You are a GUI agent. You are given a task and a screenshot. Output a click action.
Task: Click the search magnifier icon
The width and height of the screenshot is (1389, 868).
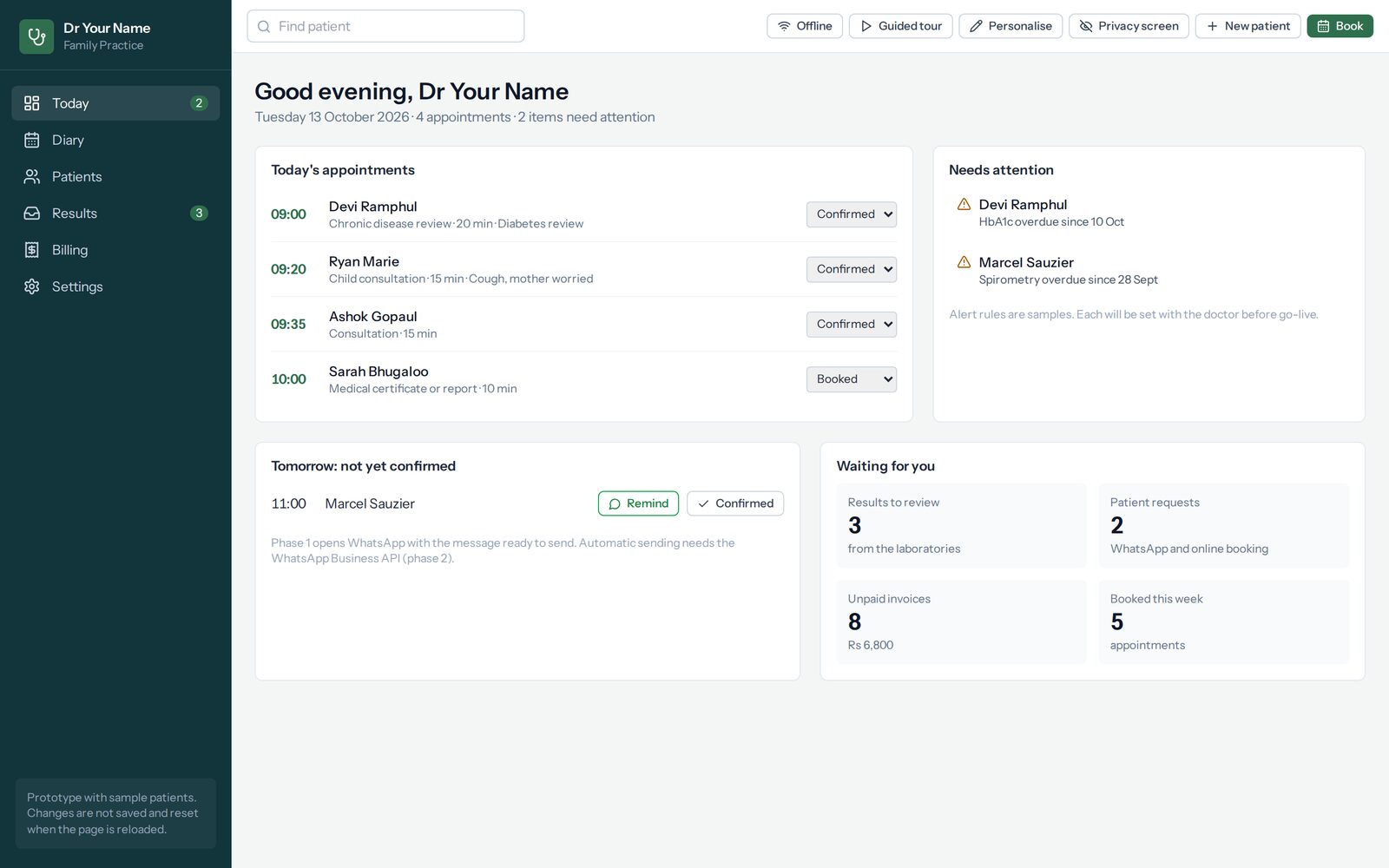pyautogui.click(x=264, y=27)
